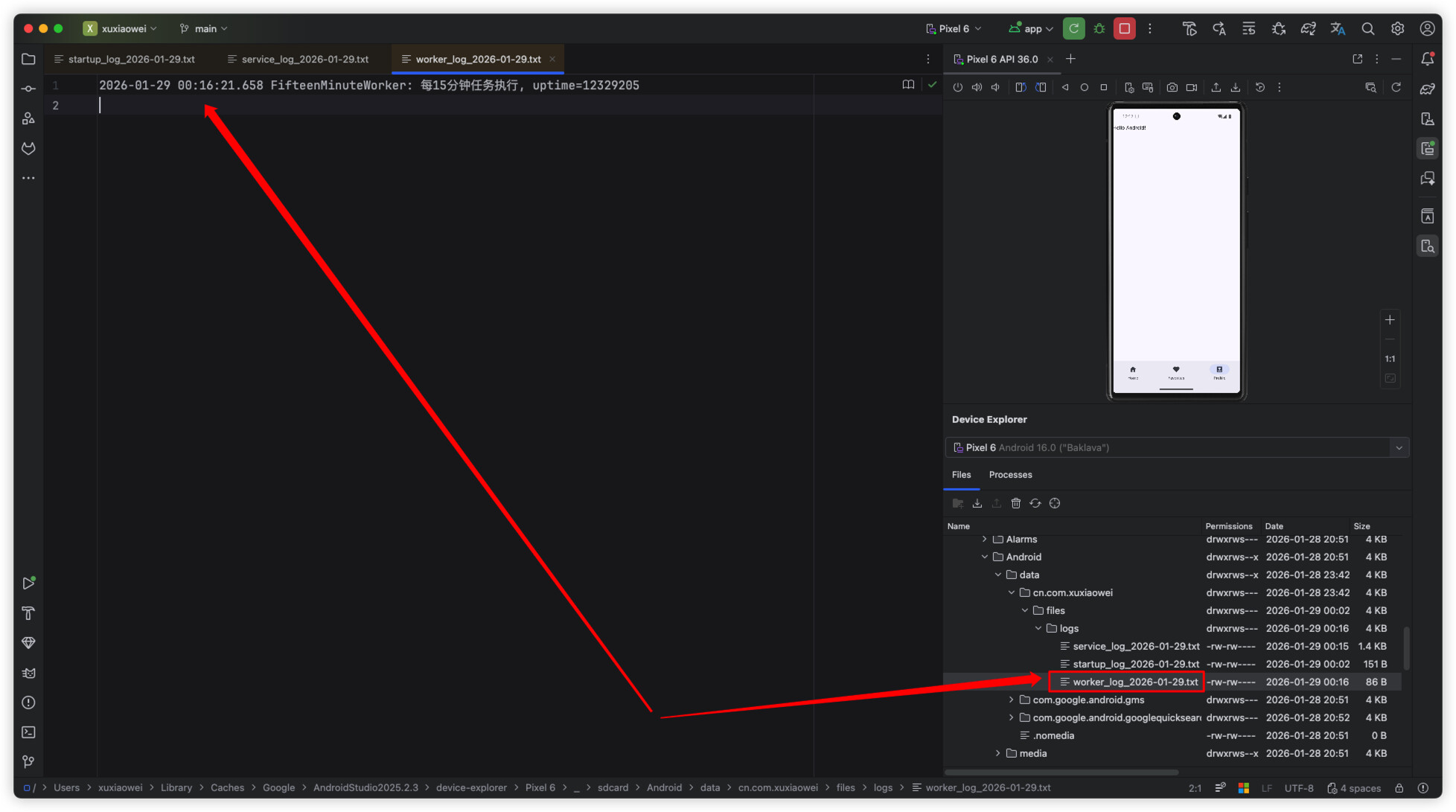
Task: Synchronize Device Explorer file list
Action: click(1035, 504)
